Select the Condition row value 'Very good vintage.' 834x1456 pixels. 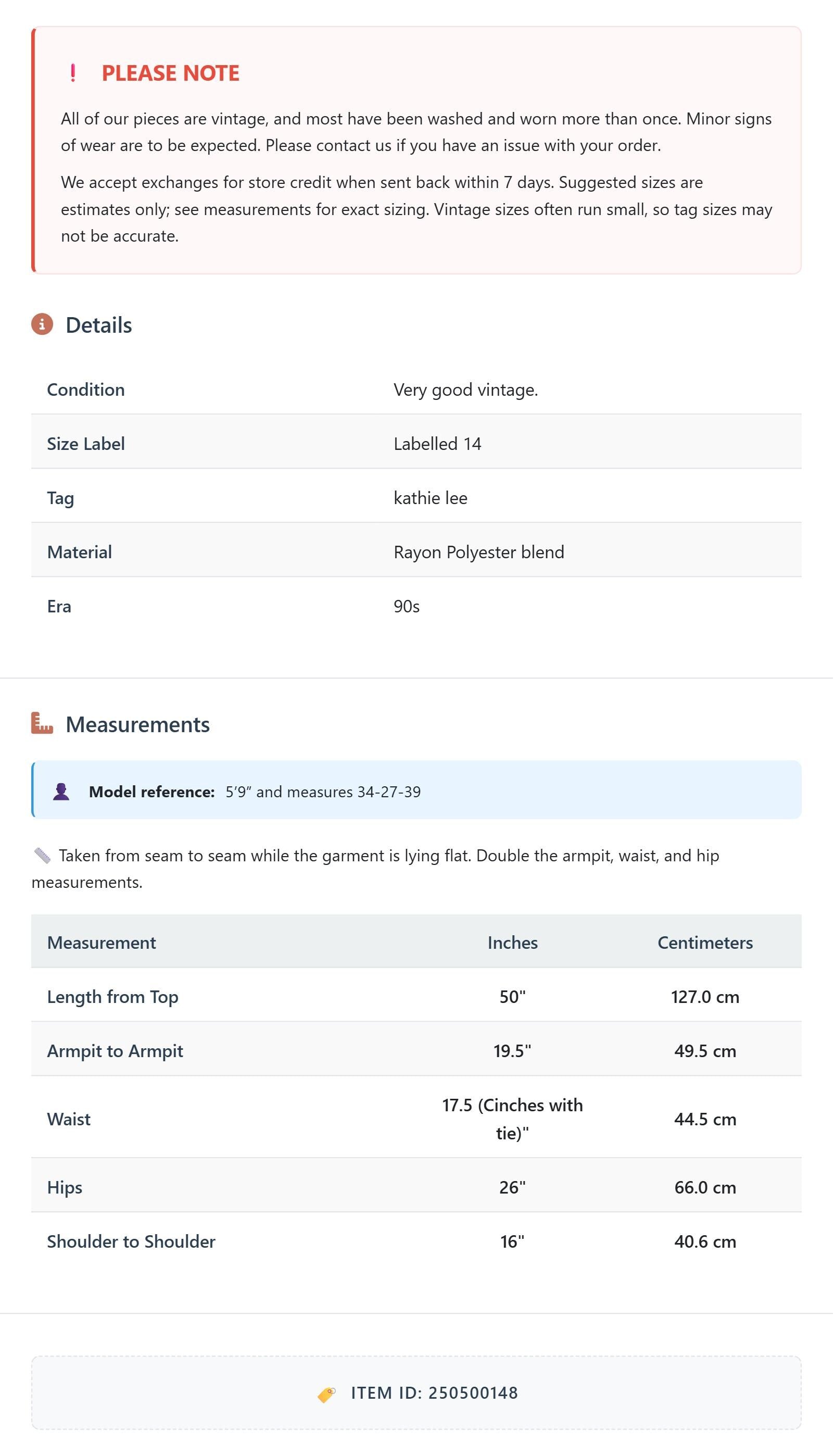click(x=466, y=390)
